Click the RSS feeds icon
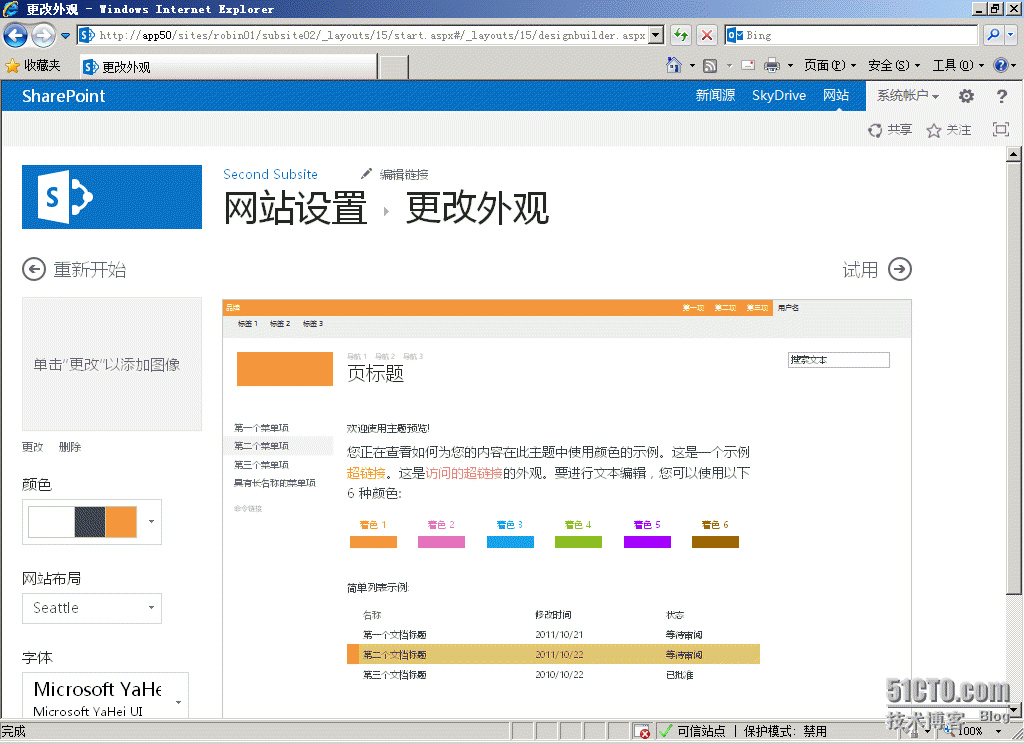The height and width of the screenshot is (744, 1024). (x=710, y=65)
